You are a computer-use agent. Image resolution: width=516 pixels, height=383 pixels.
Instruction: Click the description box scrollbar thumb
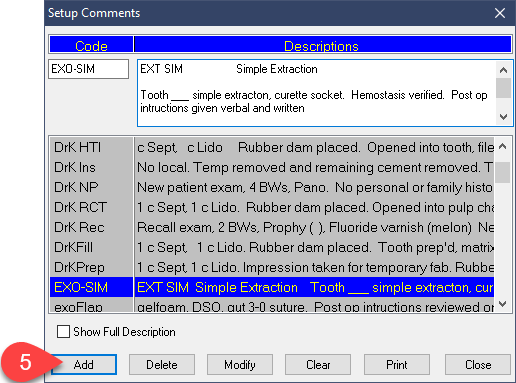point(503,88)
